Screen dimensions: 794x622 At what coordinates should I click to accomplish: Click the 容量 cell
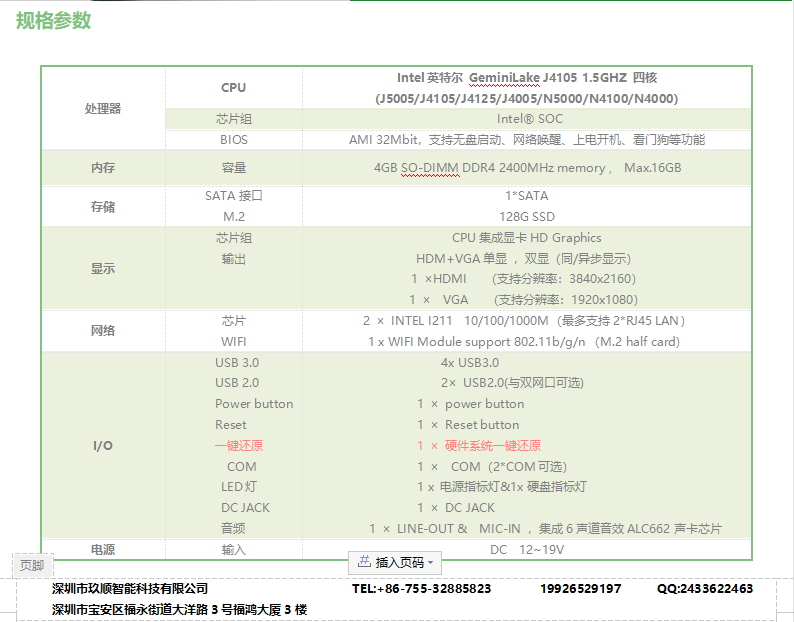coord(234,168)
